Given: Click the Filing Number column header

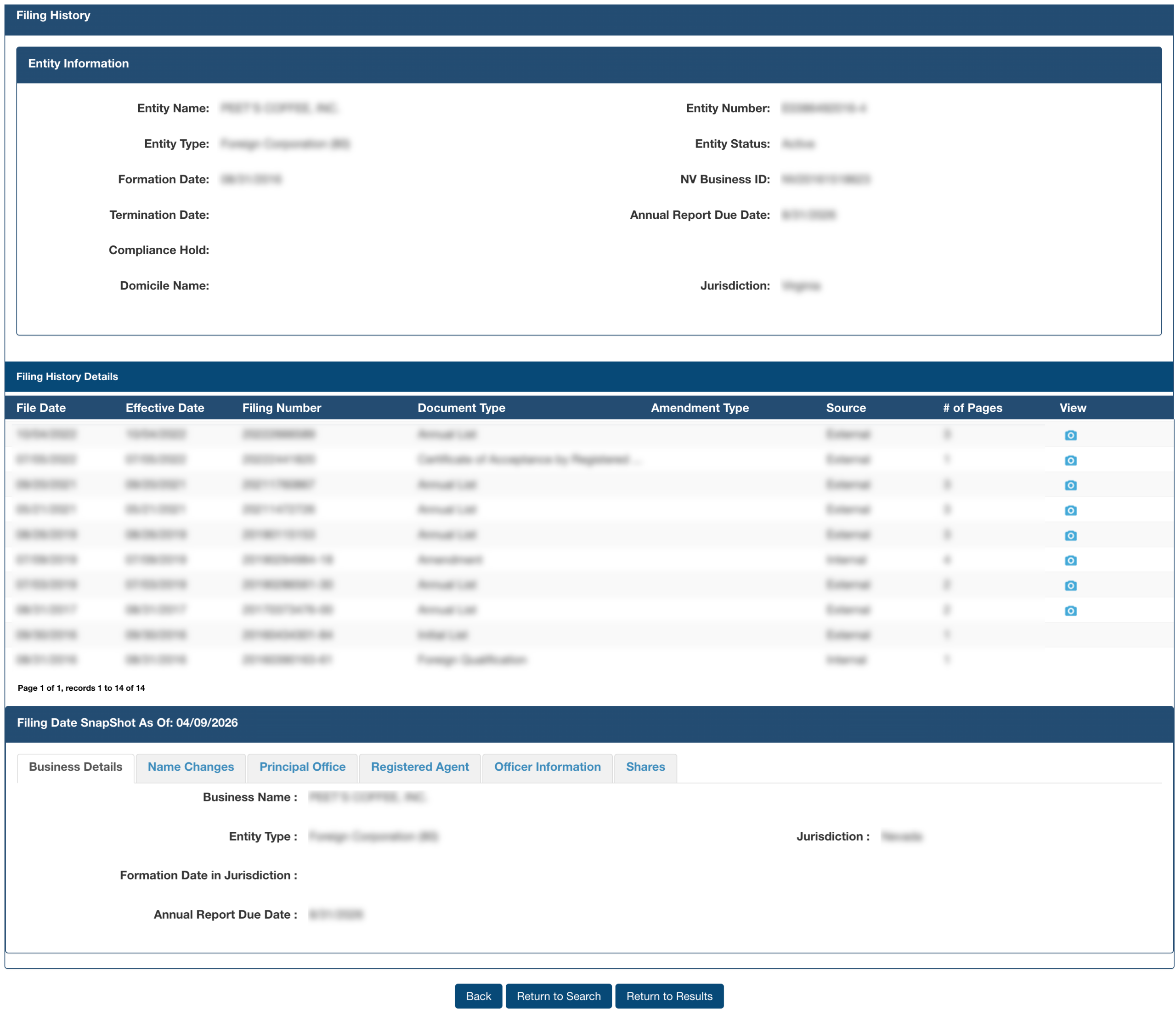Looking at the screenshot, I should point(282,408).
